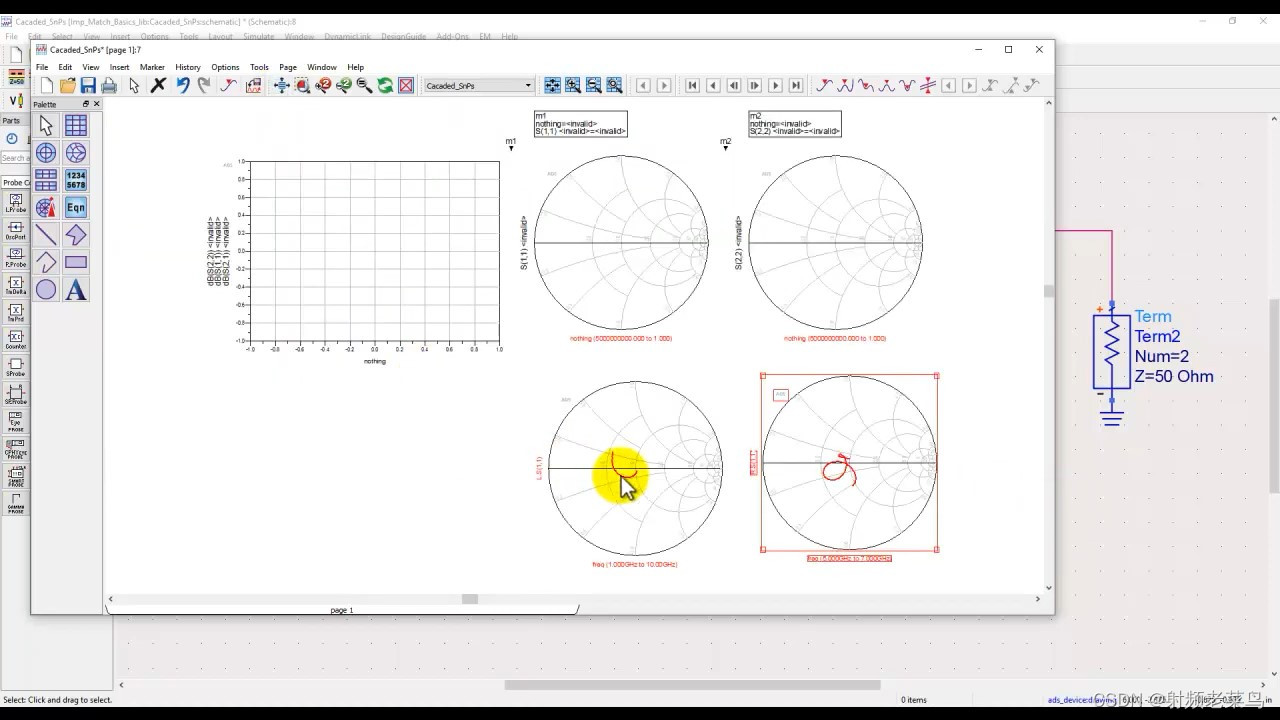This screenshot has height=720, width=1280.
Task: Select the Smith Chart palette icon
Action: tap(76, 153)
